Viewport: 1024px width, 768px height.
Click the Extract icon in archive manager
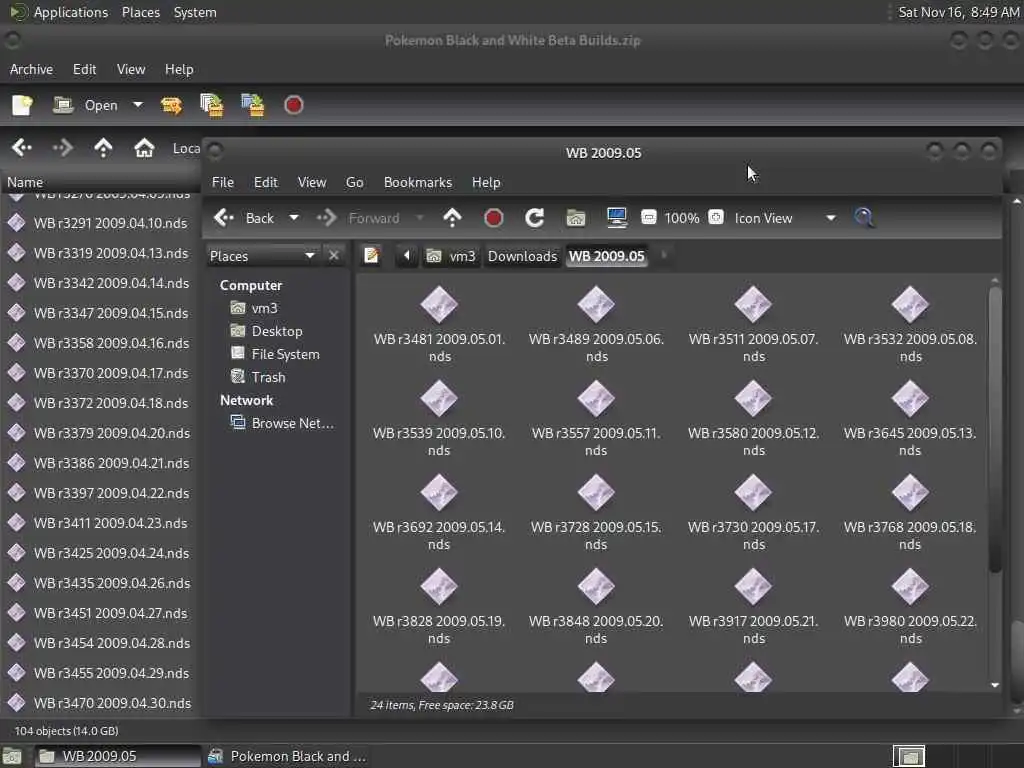[x=171, y=105]
